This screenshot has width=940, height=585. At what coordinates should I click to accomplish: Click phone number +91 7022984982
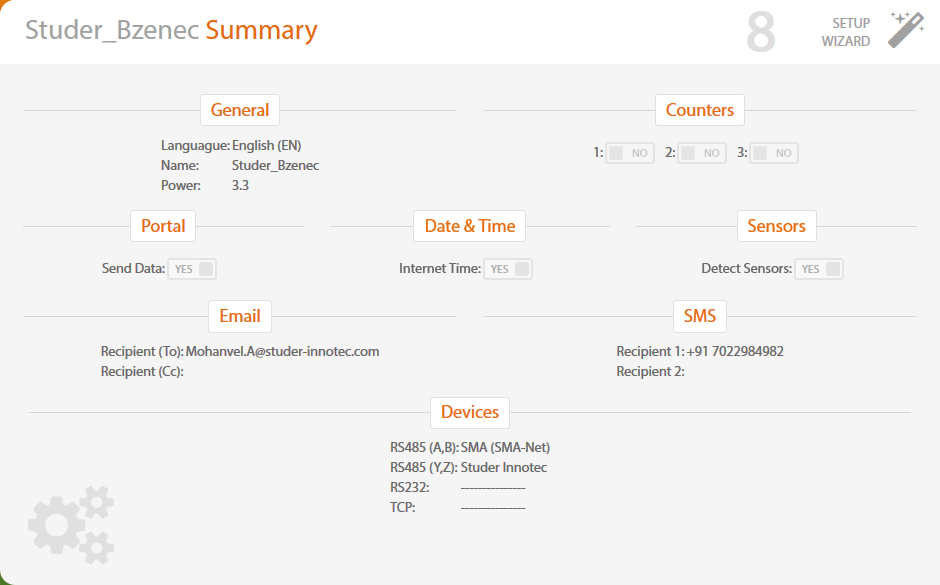tap(735, 352)
